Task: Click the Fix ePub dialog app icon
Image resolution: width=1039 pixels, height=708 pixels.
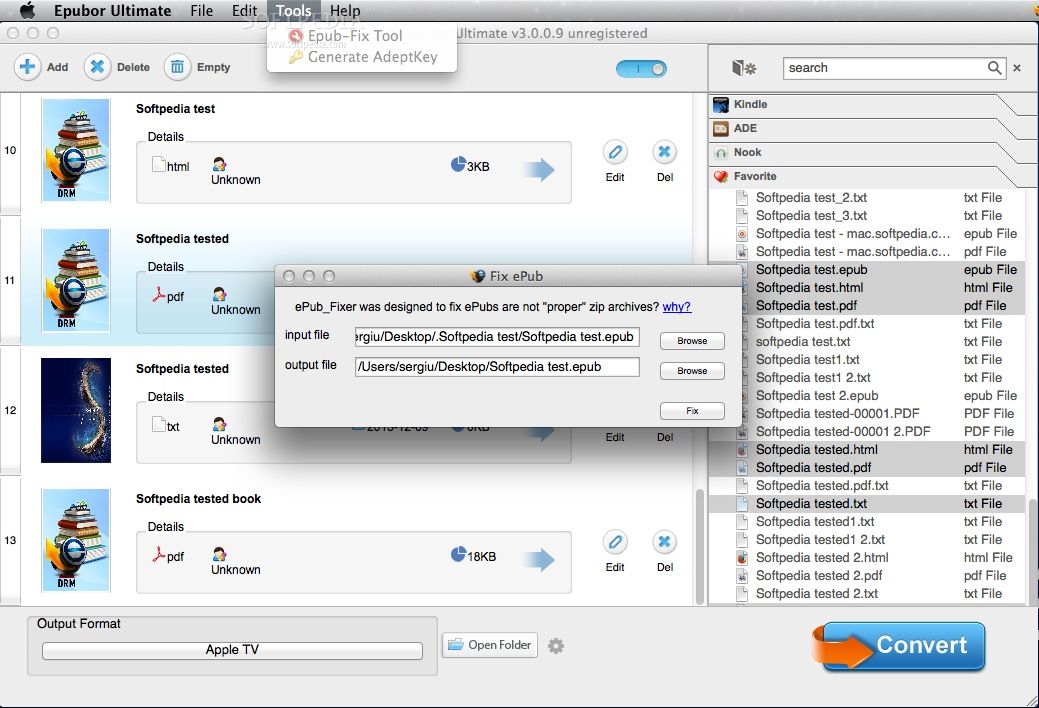Action: click(x=478, y=276)
